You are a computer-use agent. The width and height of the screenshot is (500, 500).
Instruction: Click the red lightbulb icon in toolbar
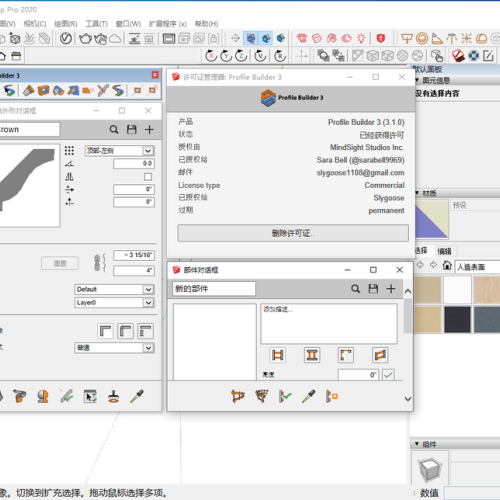361,38
